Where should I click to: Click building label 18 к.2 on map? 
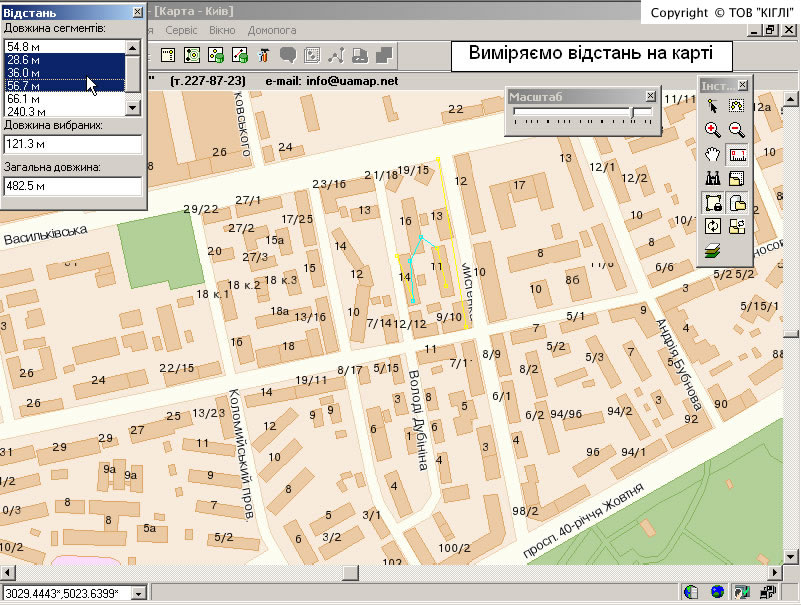click(244, 285)
